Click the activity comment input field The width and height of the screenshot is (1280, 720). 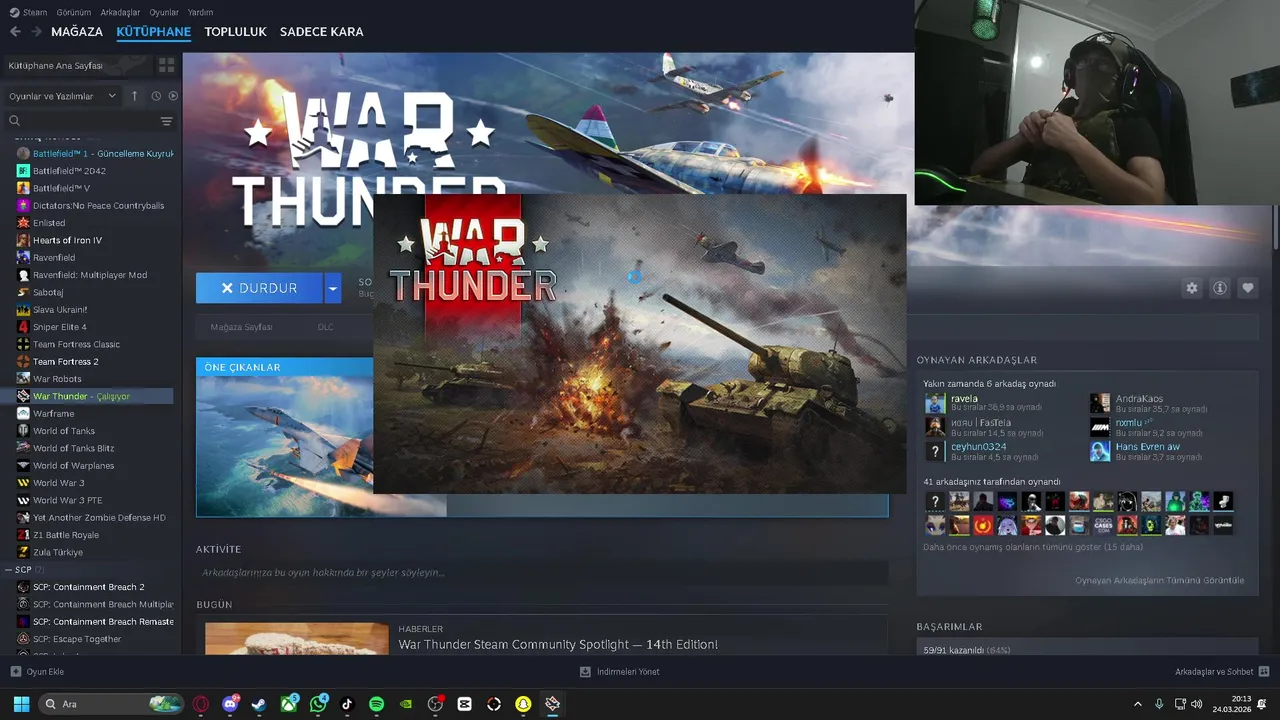tap(542, 573)
